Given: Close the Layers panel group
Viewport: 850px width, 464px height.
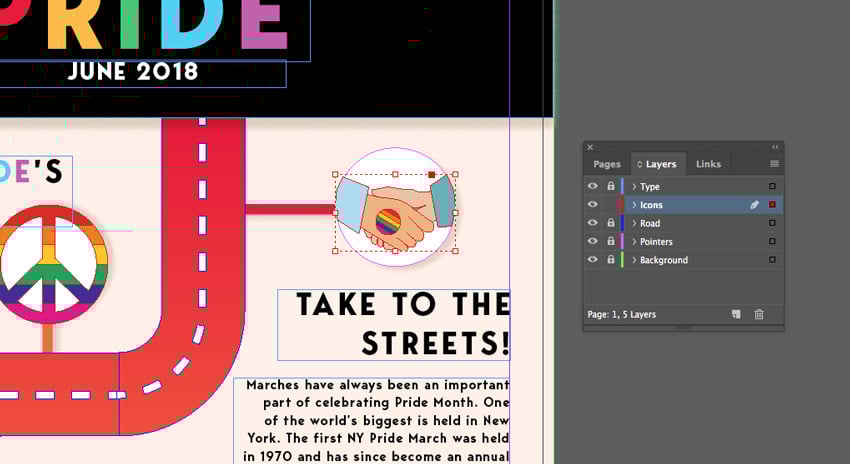Looking at the screenshot, I should click(590, 147).
